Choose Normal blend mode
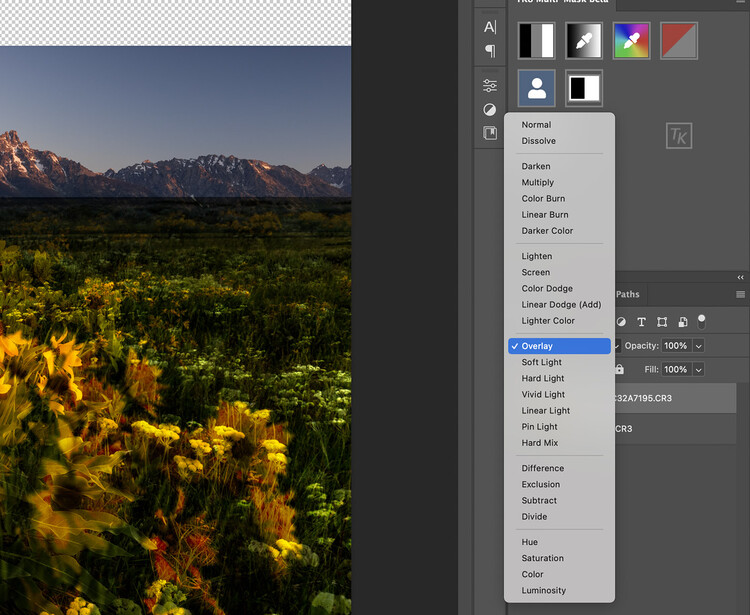Image resolution: width=750 pixels, height=615 pixels. tap(536, 124)
